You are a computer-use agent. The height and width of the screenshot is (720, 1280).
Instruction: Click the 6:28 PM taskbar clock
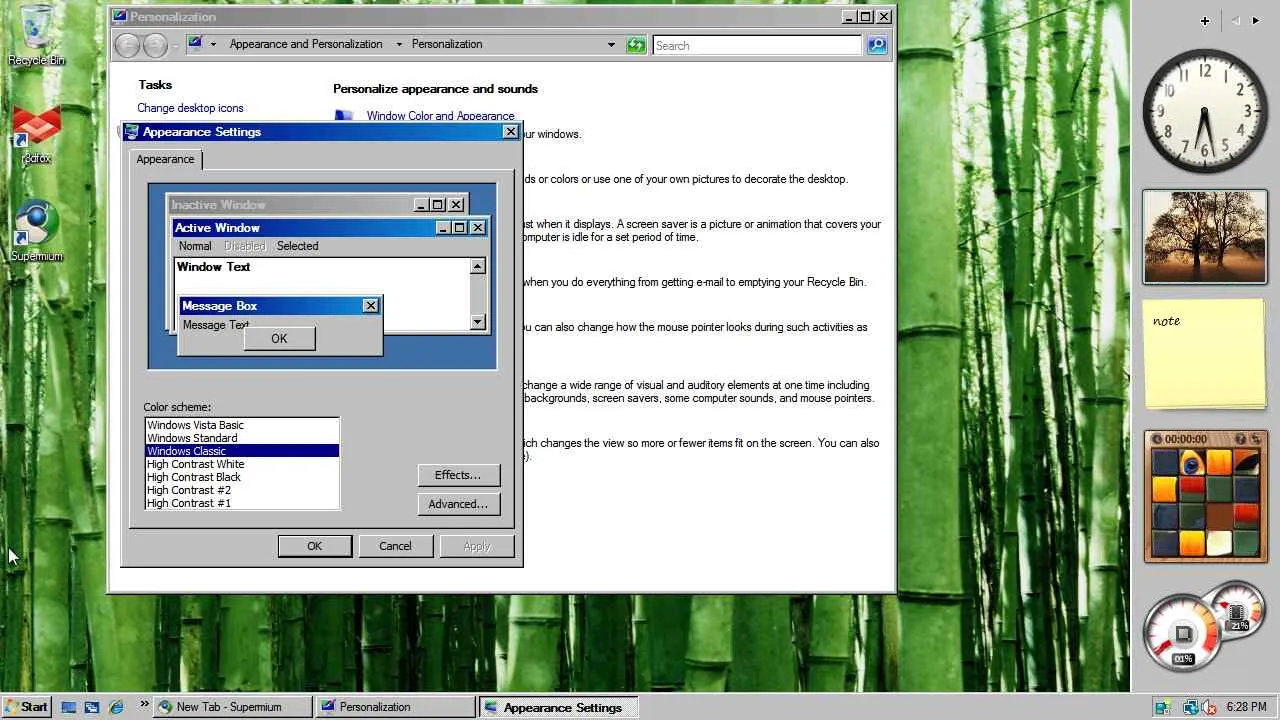click(x=1246, y=707)
